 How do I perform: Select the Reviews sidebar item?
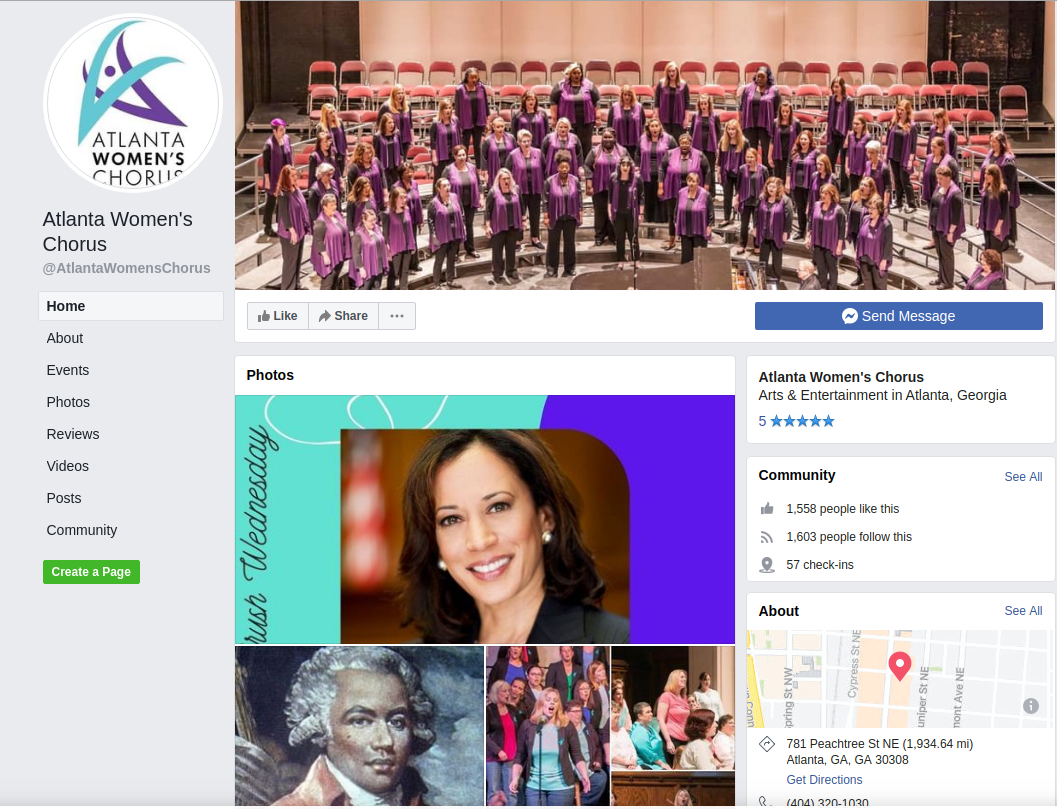(x=73, y=434)
